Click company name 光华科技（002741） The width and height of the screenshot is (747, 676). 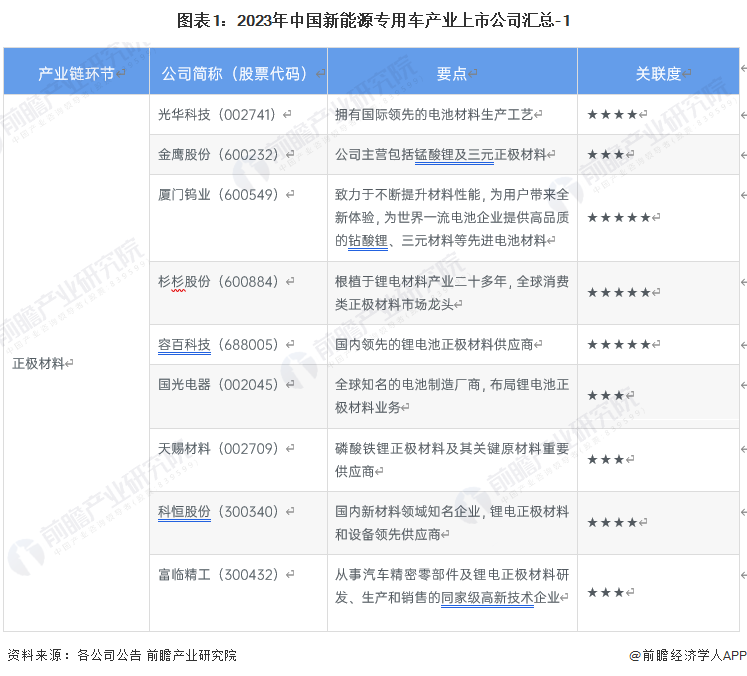[217, 115]
